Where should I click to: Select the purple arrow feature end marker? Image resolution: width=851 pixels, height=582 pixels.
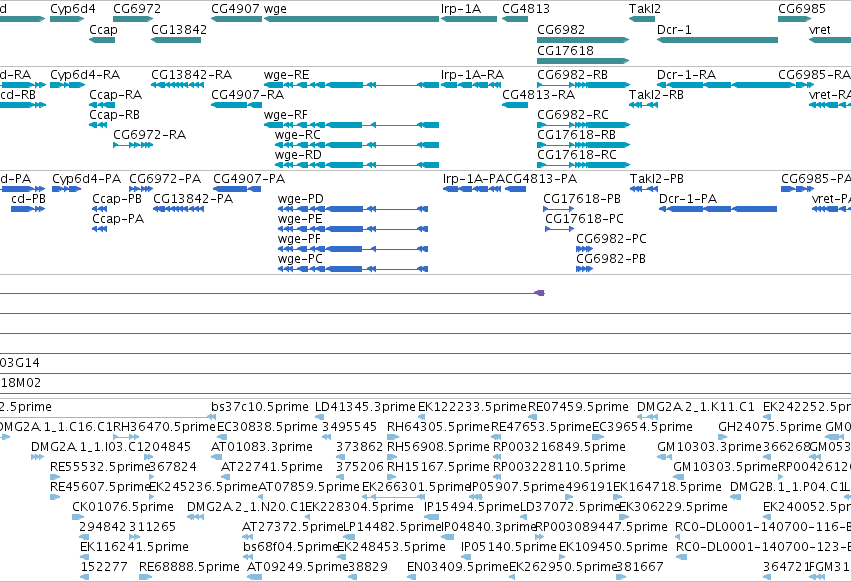[539, 293]
